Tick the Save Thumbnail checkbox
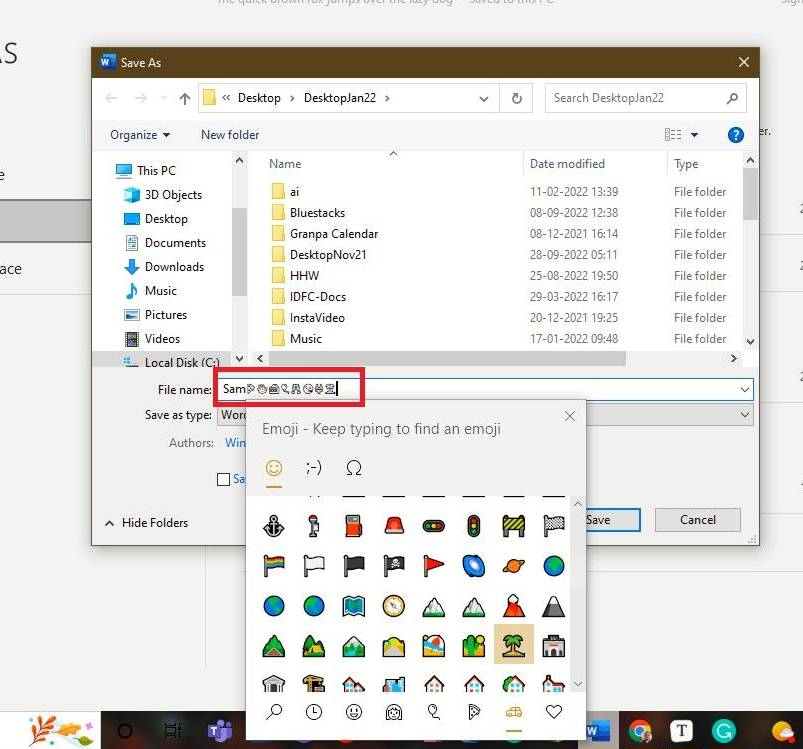803x749 pixels. (223, 480)
